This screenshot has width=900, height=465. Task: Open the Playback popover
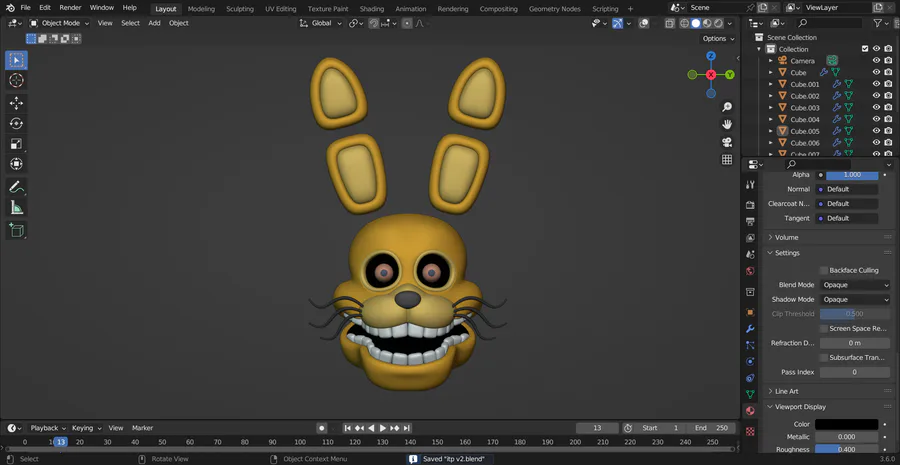pyautogui.click(x=48, y=428)
